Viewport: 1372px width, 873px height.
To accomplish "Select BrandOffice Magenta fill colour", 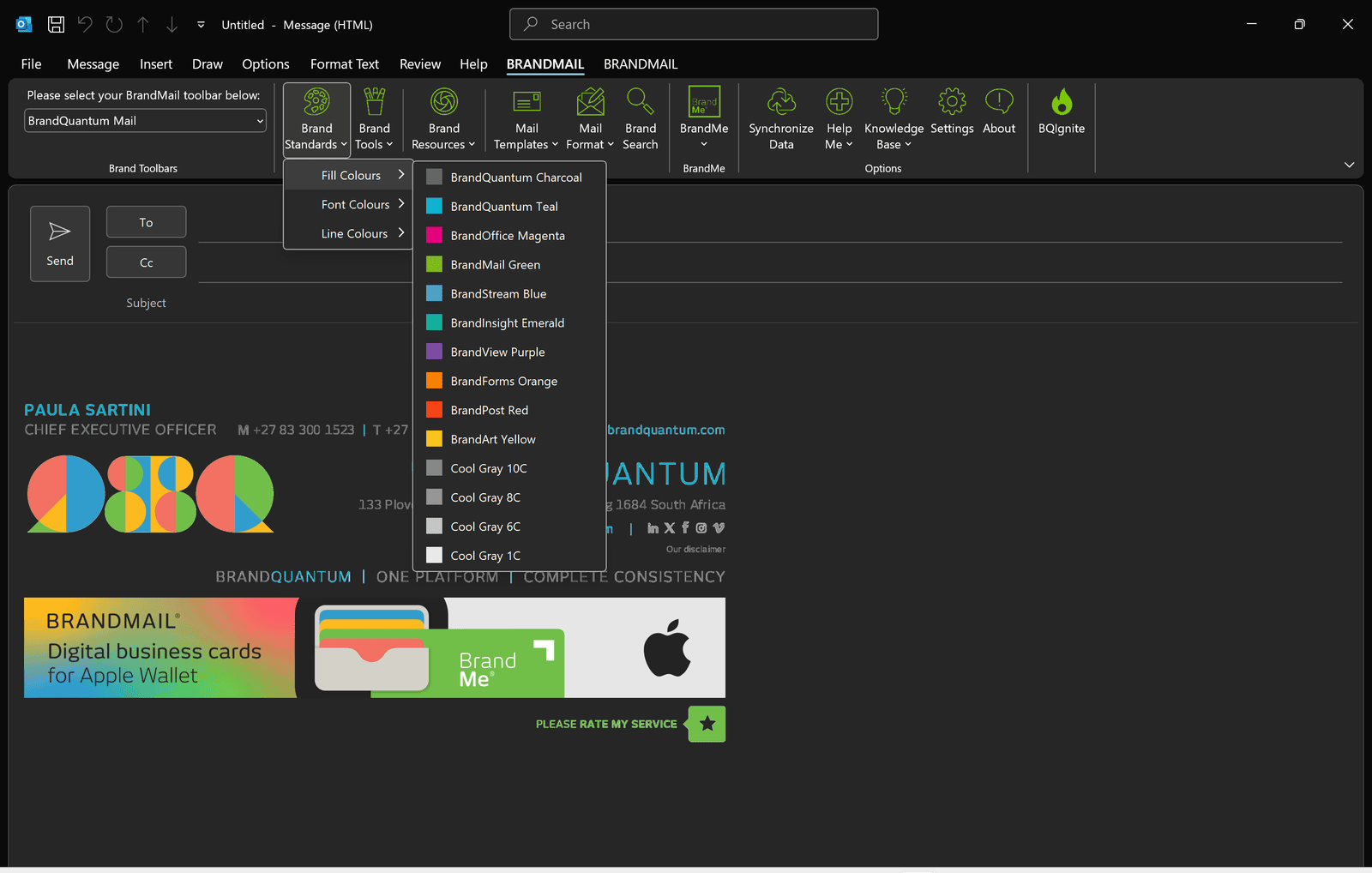I will [x=509, y=236].
